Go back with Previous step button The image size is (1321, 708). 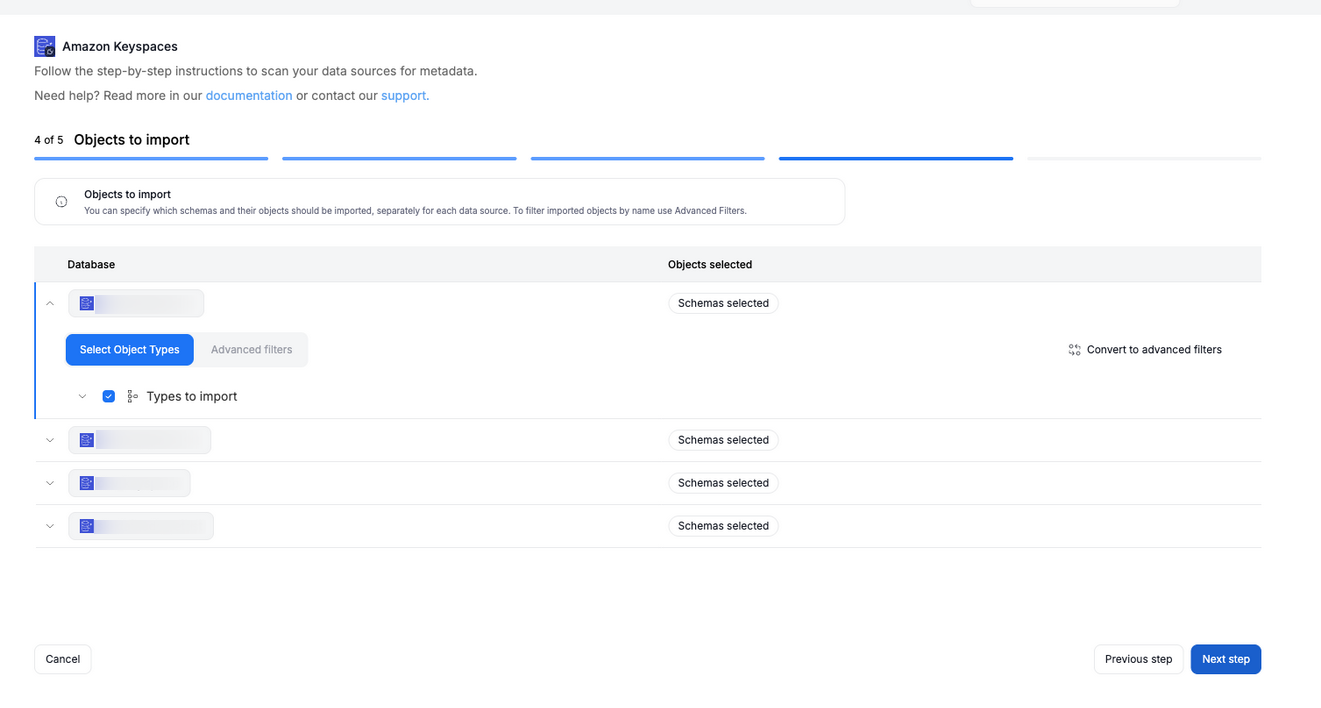coord(1139,659)
